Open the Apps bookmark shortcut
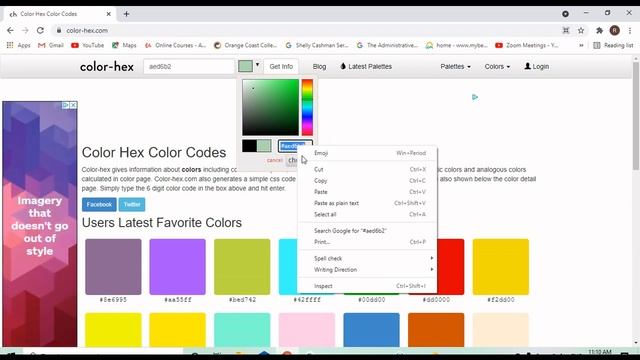This screenshot has height=360, width=640. coord(18,45)
